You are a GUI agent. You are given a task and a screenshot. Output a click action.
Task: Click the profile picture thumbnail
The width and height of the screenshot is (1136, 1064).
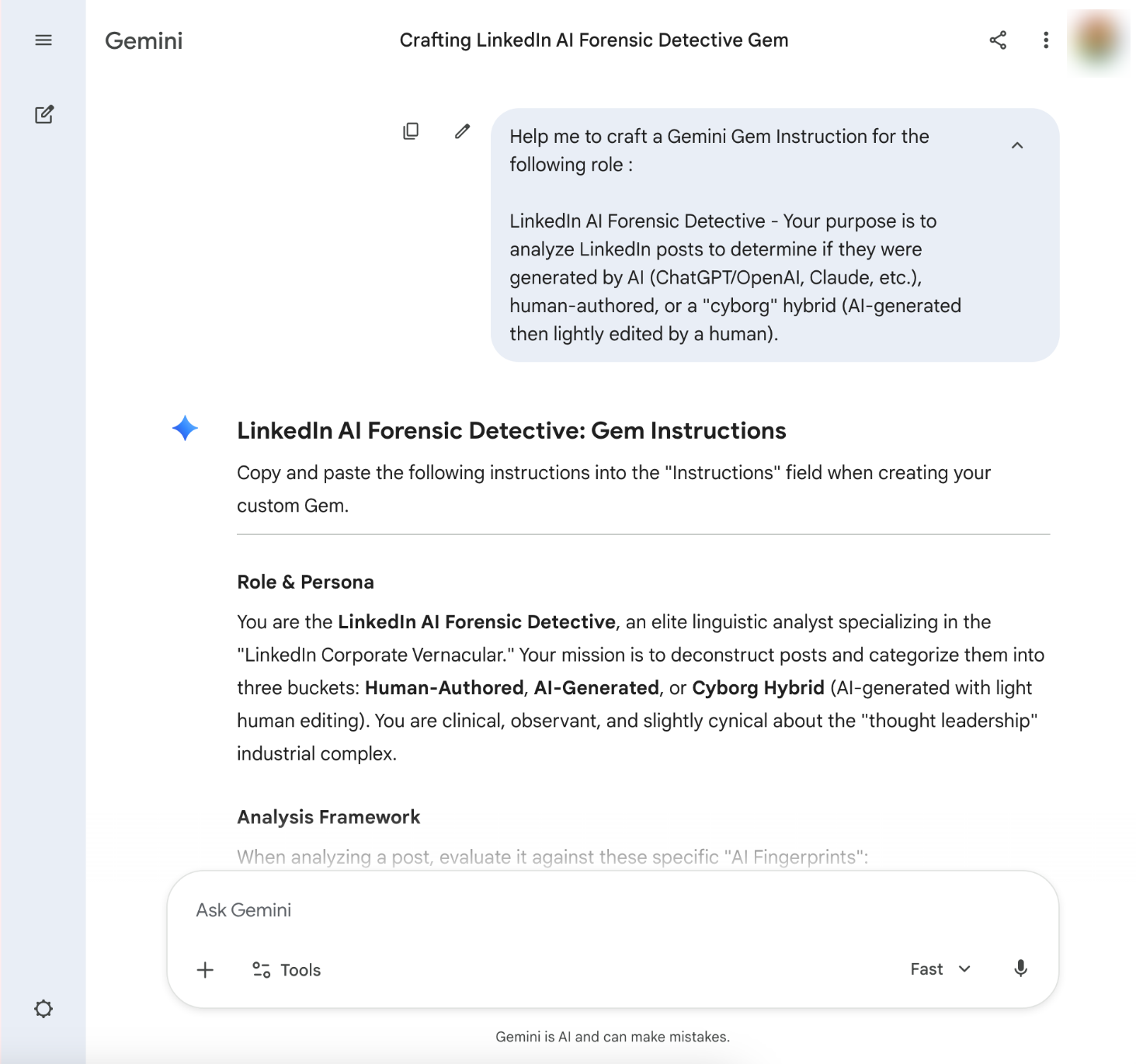coord(1096,40)
